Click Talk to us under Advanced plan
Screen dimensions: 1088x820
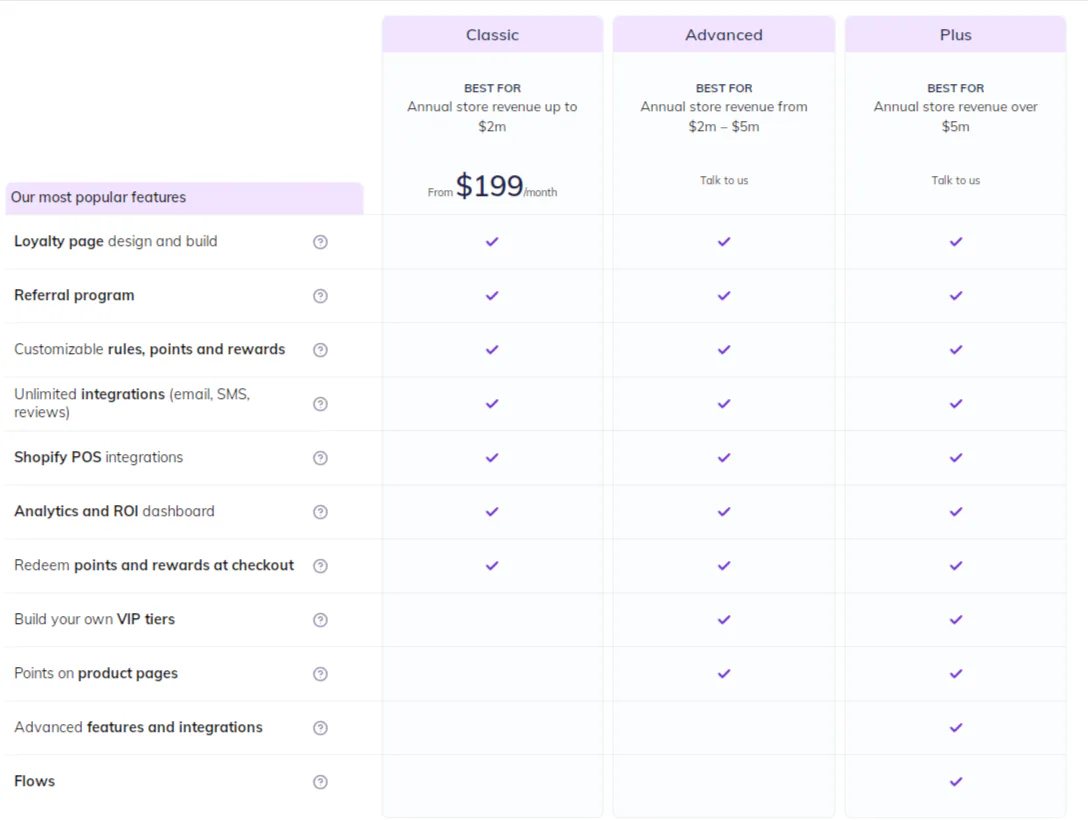724,180
